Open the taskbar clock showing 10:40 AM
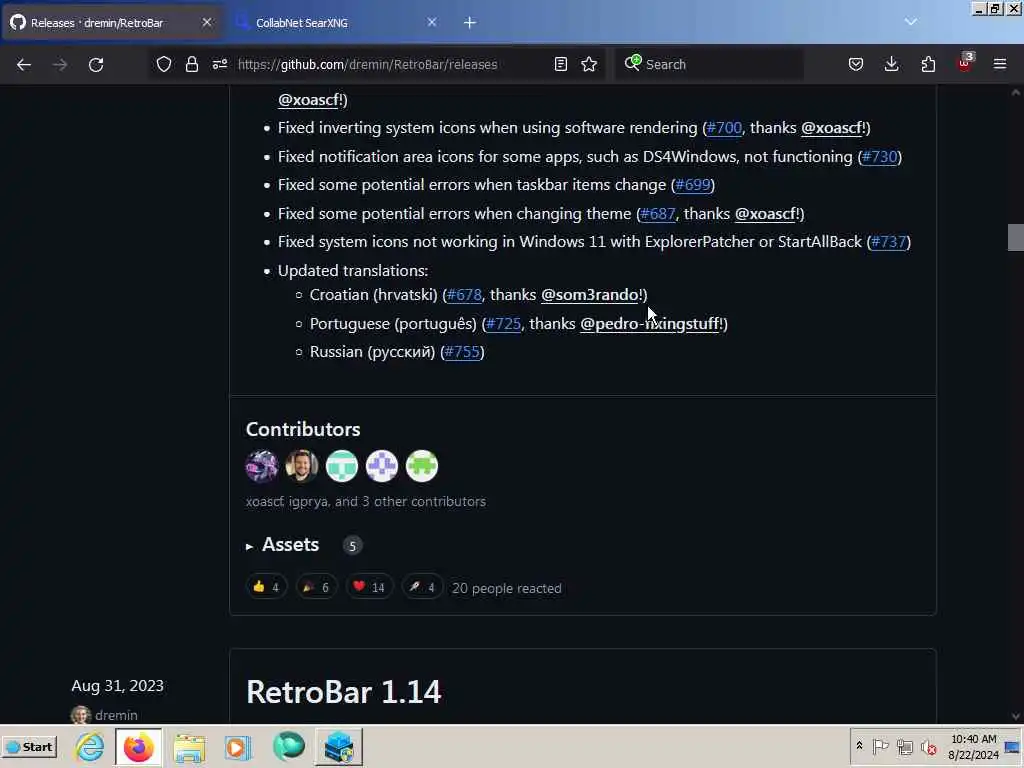The width and height of the screenshot is (1024, 768). (973, 746)
